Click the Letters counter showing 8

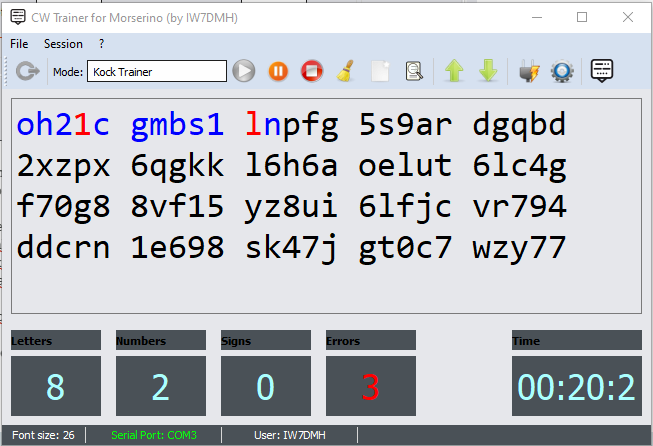click(56, 386)
